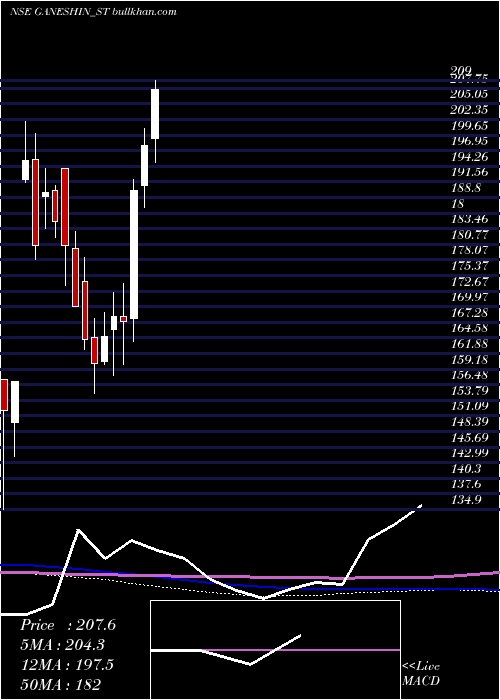Click the 50MA : 182 readout
The width and height of the screenshot is (500, 700).
60,684
